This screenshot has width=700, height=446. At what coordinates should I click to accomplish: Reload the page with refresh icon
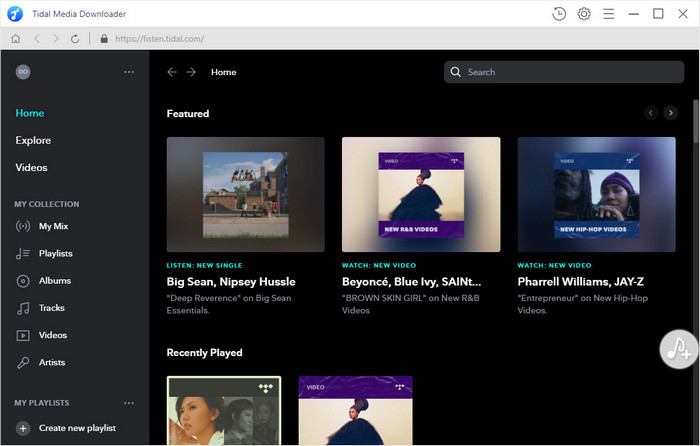tap(75, 39)
